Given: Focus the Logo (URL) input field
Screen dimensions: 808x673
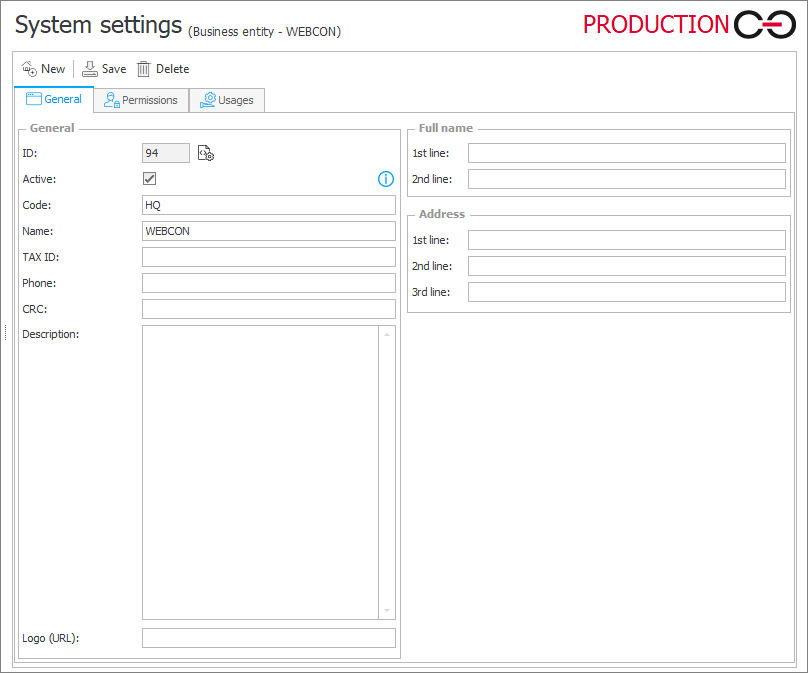Looking at the screenshot, I should 269,638.
